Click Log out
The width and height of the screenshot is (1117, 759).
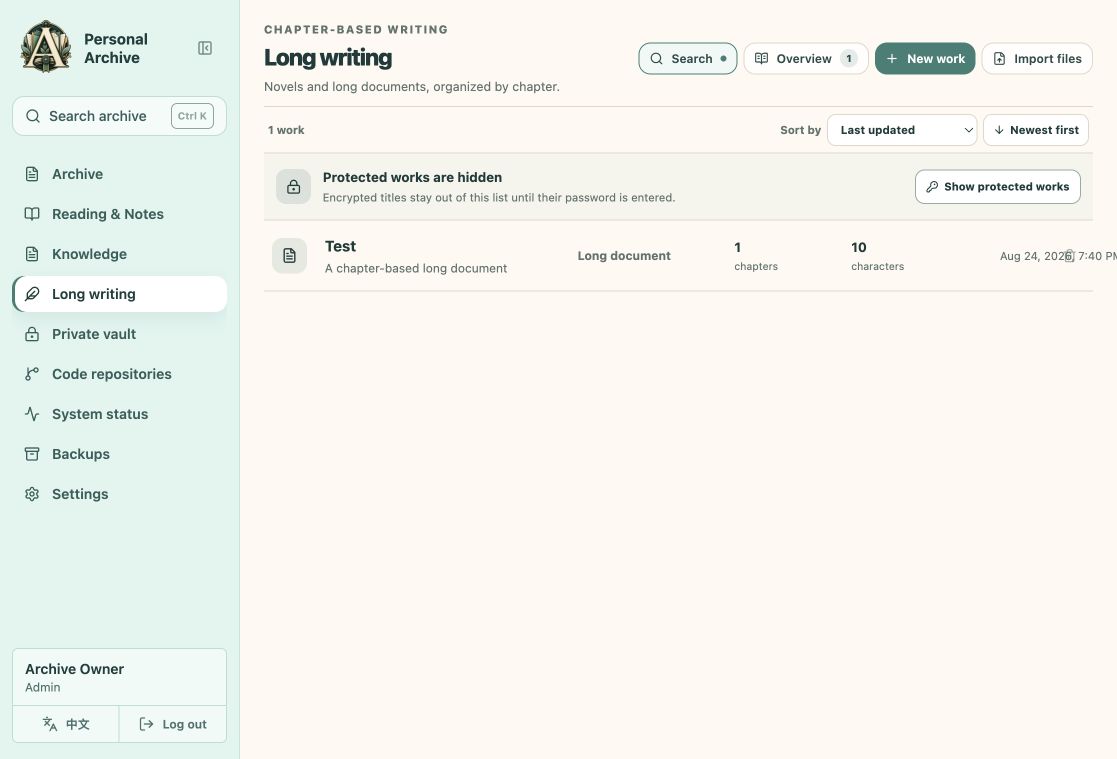click(x=172, y=724)
